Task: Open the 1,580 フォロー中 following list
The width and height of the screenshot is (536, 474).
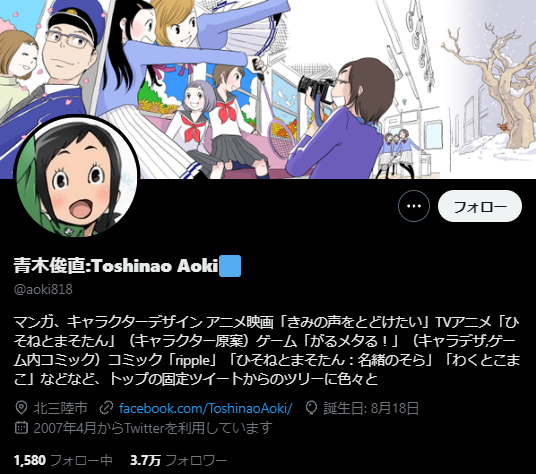Action: click(63, 460)
